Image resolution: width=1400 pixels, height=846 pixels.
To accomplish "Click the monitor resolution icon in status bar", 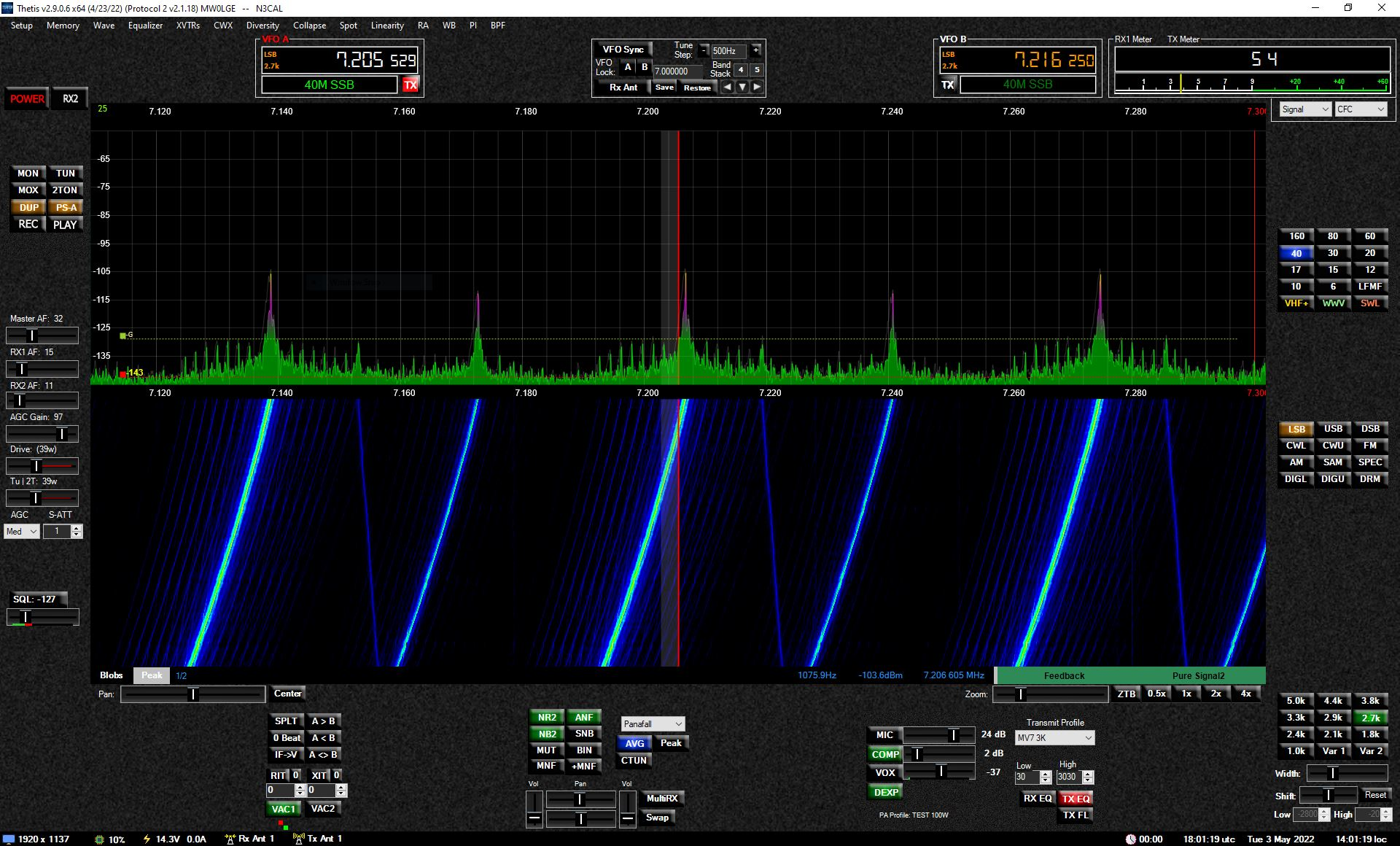I will point(9,839).
